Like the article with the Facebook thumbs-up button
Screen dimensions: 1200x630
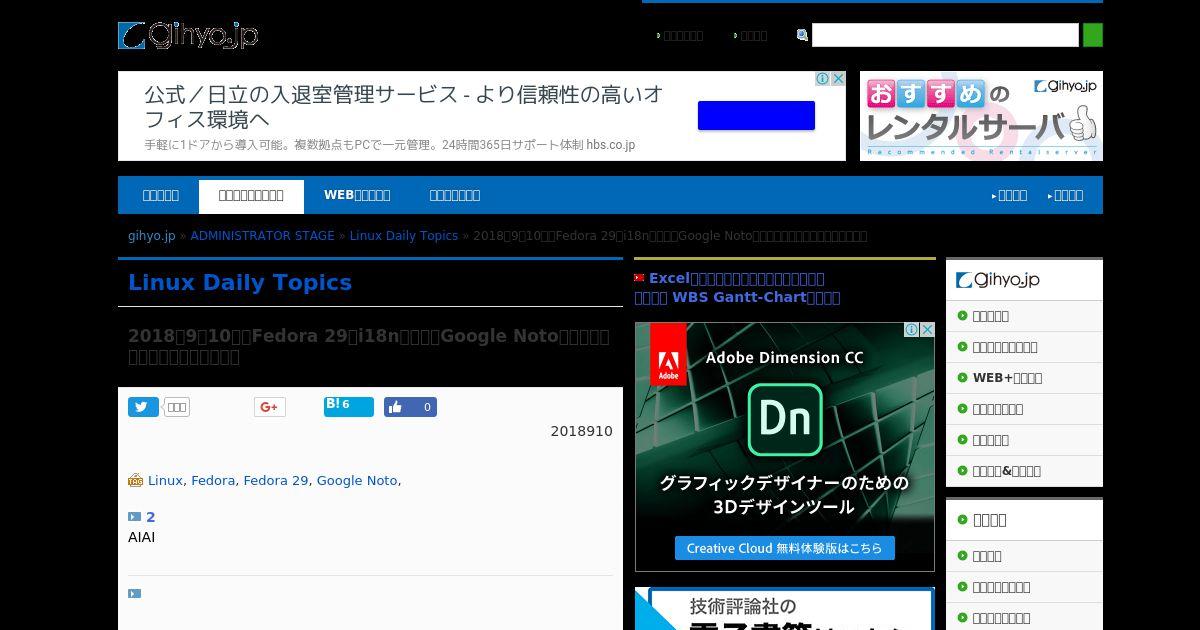(x=410, y=407)
